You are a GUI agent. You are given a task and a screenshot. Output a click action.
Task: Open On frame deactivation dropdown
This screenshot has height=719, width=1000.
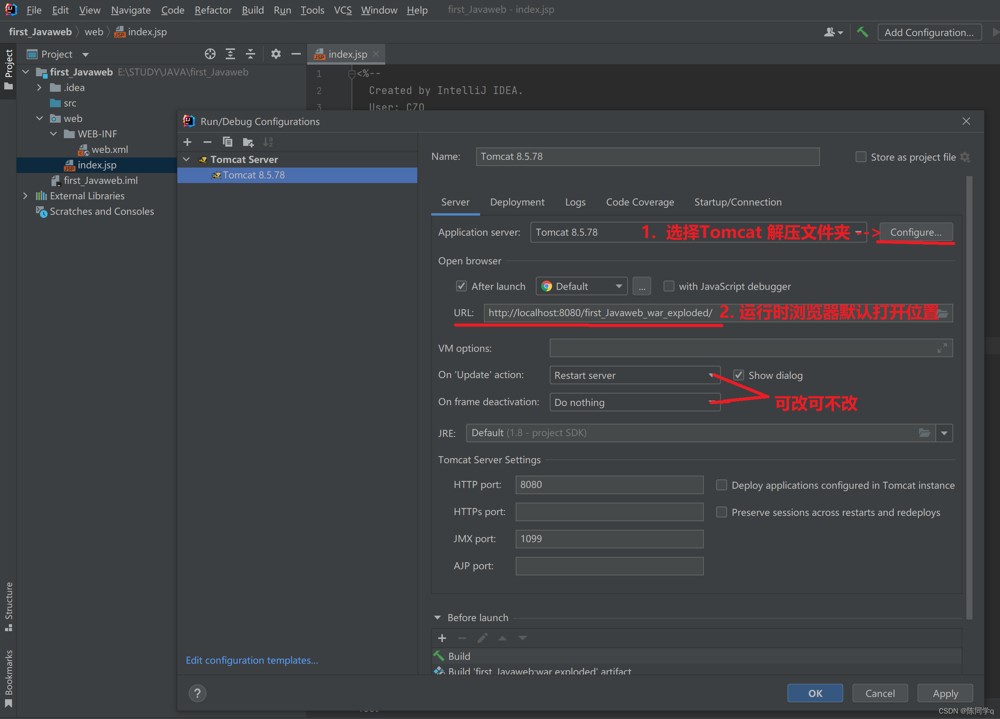tap(635, 403)
